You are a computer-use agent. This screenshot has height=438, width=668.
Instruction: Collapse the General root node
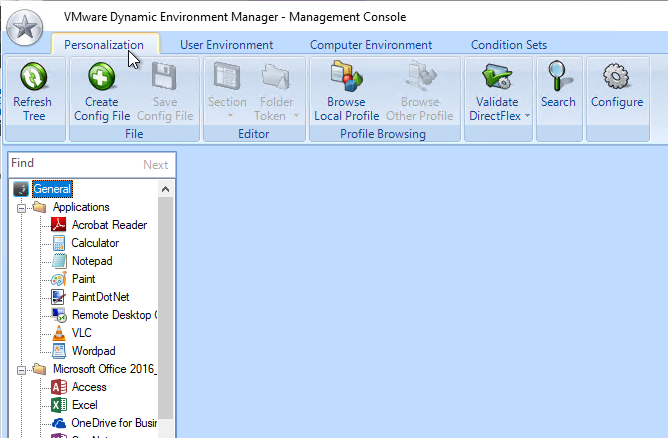(x=21, y=189)
